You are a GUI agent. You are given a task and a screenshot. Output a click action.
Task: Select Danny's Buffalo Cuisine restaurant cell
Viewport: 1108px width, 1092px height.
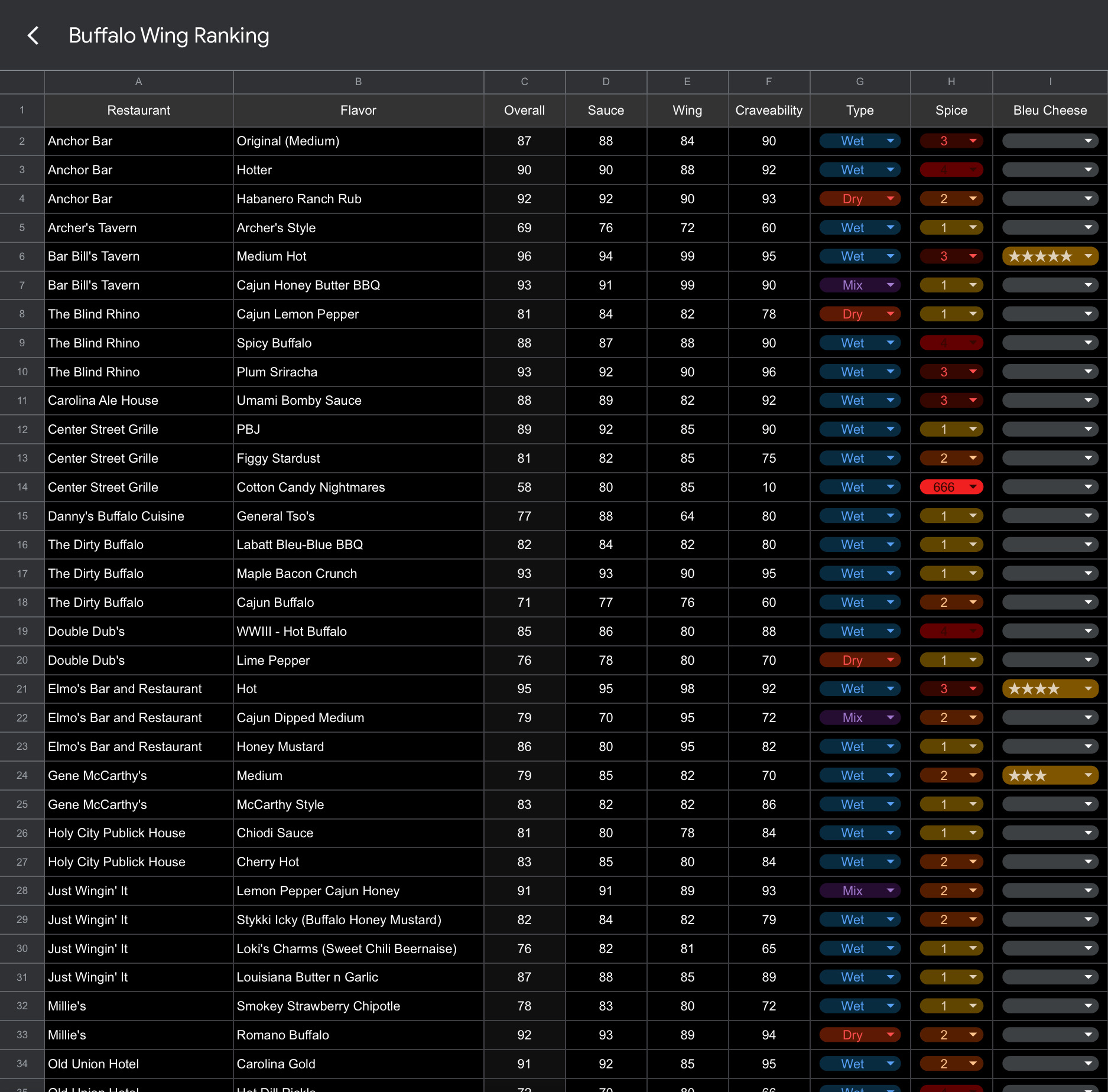point(139,516)
